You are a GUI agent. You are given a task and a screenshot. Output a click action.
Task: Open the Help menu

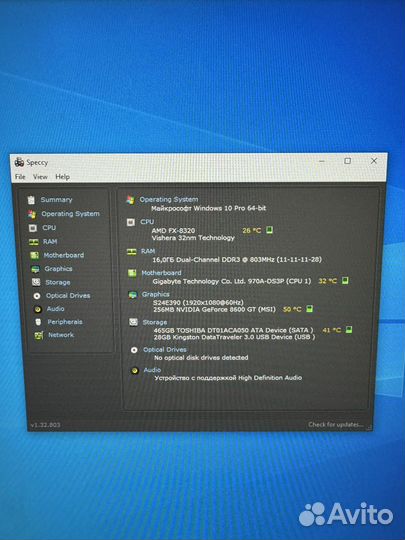(x=63, y=177)
